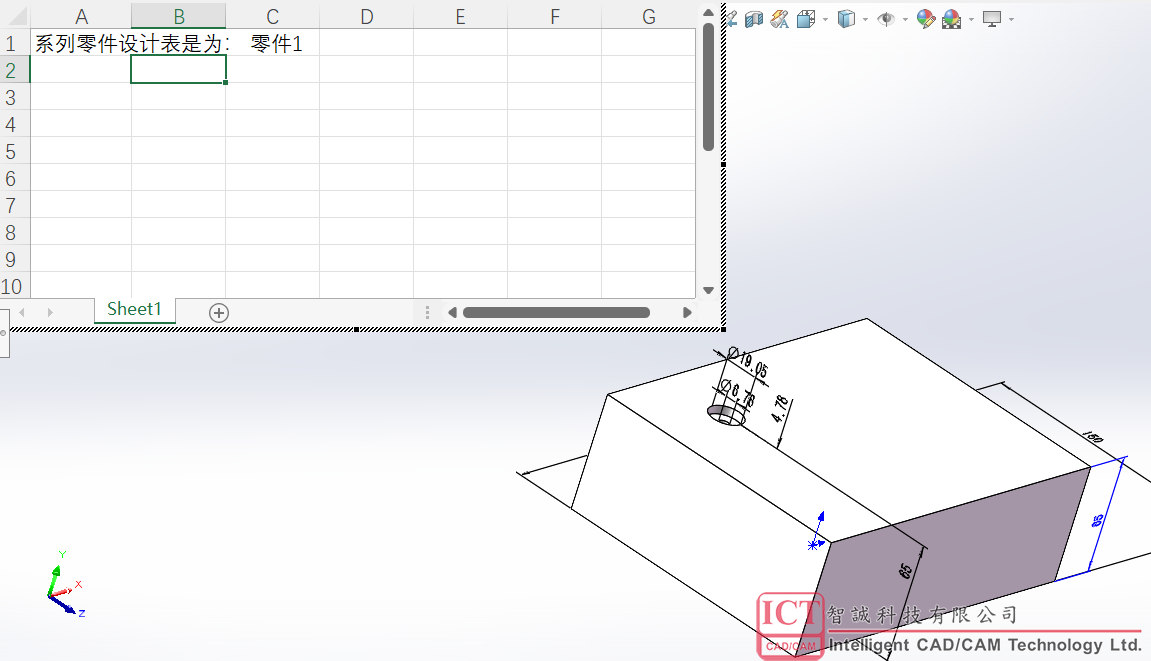Expand Hide/Show Items dropdown arrow
This screenshot has height=661, width=1151.
coord(905,20)
